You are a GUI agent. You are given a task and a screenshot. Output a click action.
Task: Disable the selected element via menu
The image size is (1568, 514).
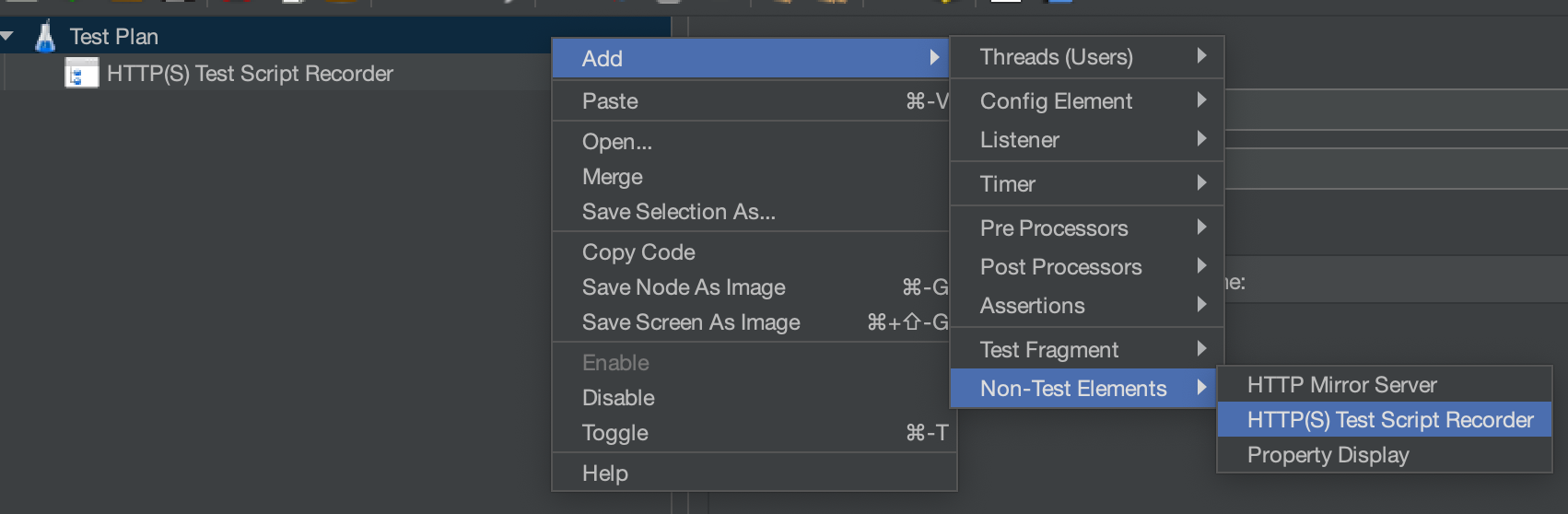click(618, 398)
